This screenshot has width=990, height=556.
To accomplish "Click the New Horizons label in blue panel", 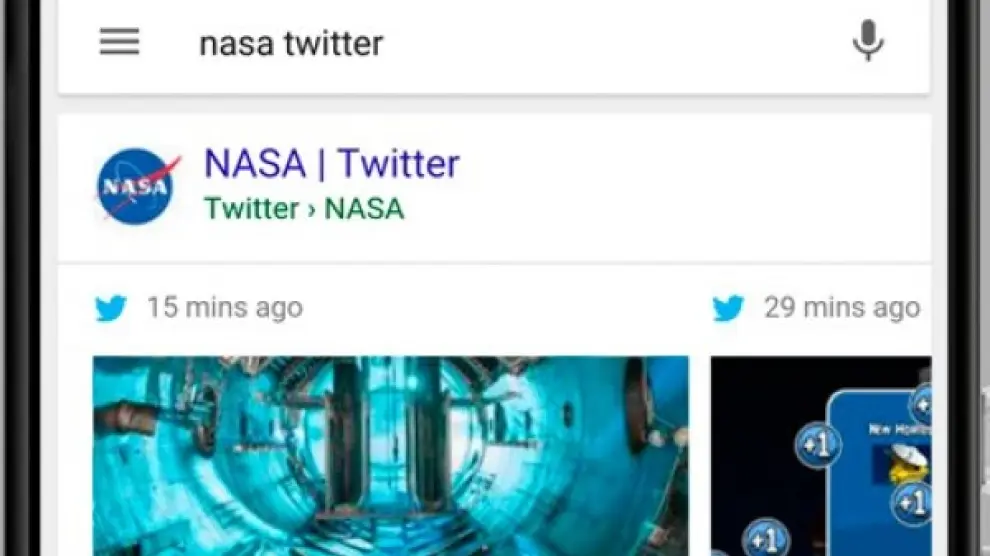I will pos(895,427).
